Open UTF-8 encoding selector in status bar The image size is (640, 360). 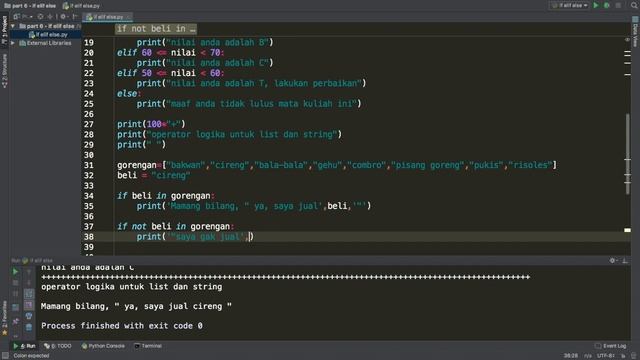[607, 356]
